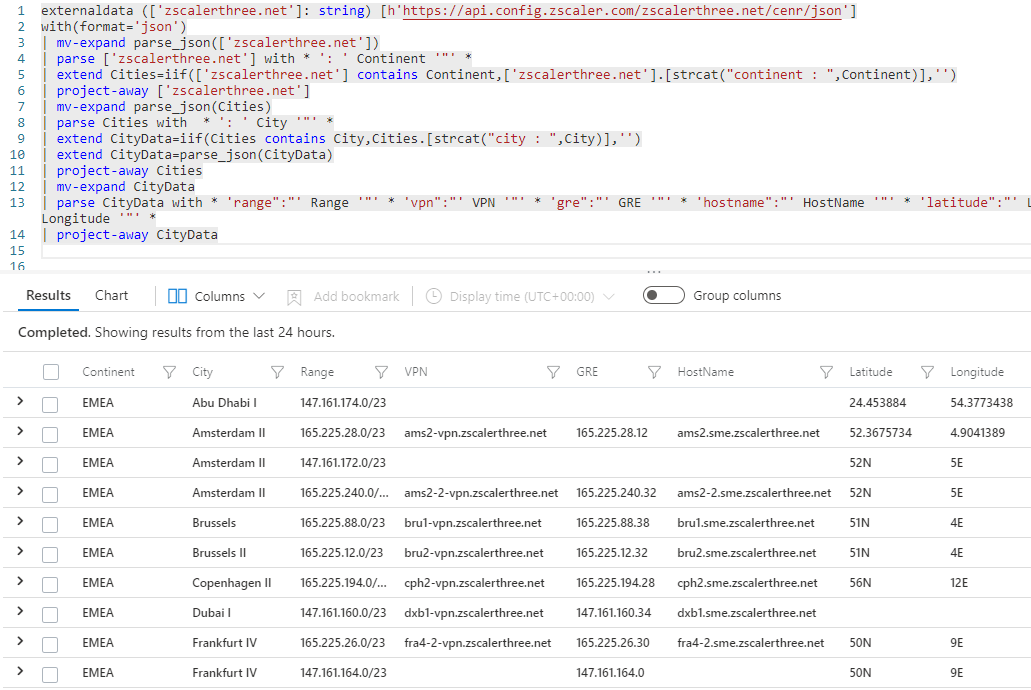This screenshot has height=690, width=1031.
Task: Click cell cph2-vpn.zscalerthree.net
Action: coord(474,583)
